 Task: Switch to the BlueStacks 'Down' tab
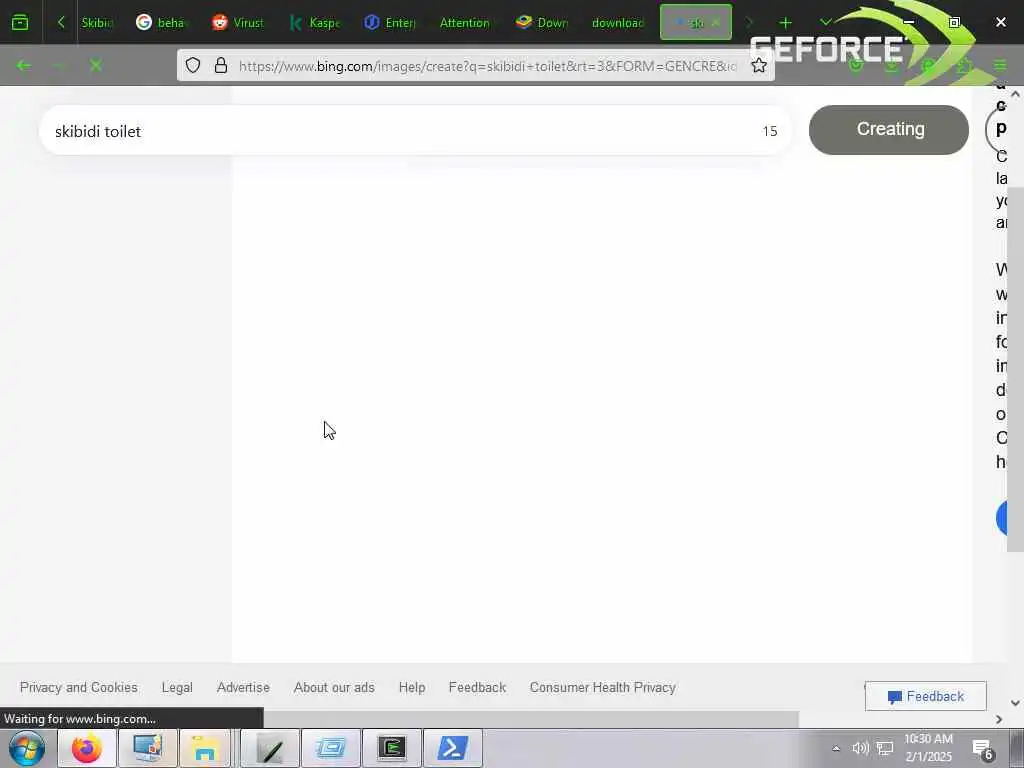[542, 23]
